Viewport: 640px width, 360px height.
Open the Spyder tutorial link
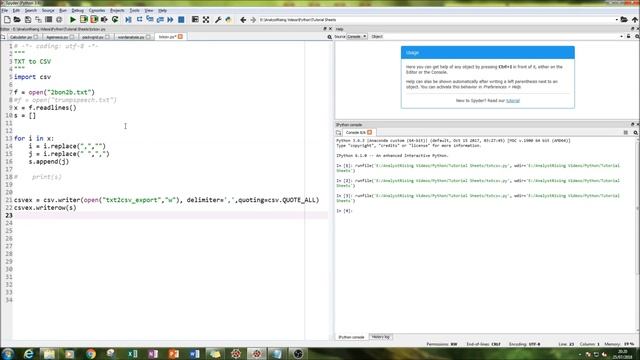click(x=513, y=100)
